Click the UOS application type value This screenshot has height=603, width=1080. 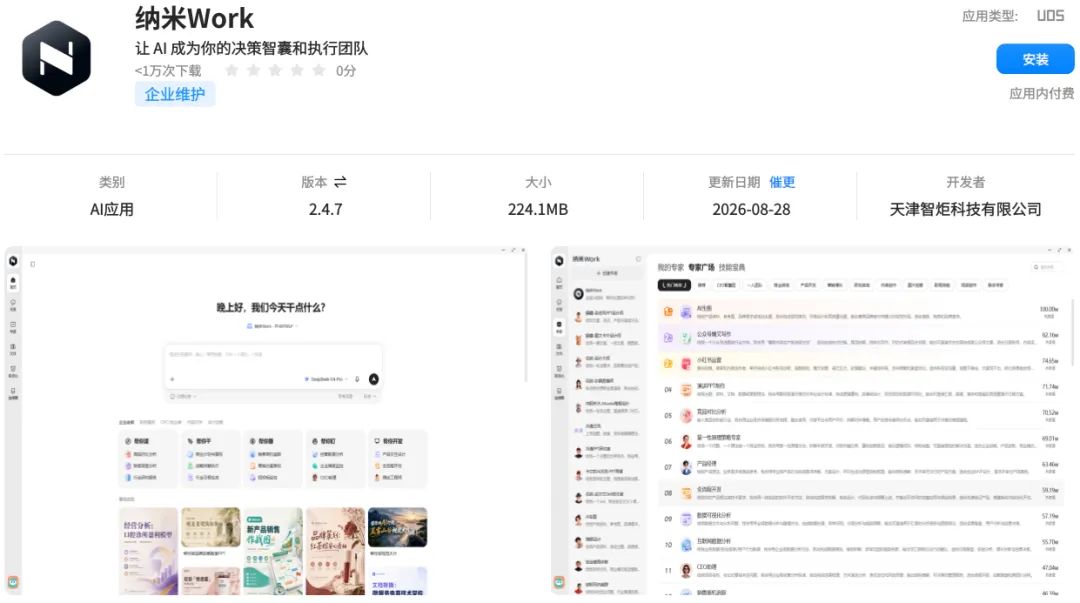pos(1050,16)
